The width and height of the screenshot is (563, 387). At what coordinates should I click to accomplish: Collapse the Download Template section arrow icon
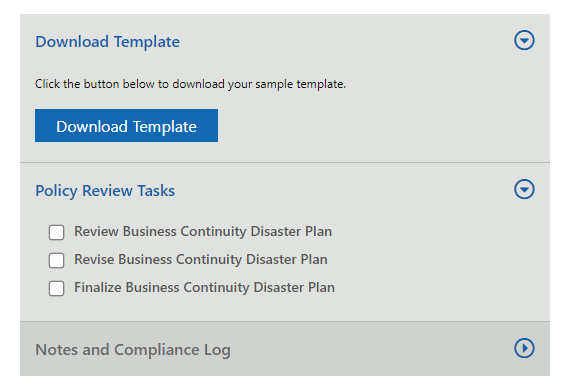[524, 40]
